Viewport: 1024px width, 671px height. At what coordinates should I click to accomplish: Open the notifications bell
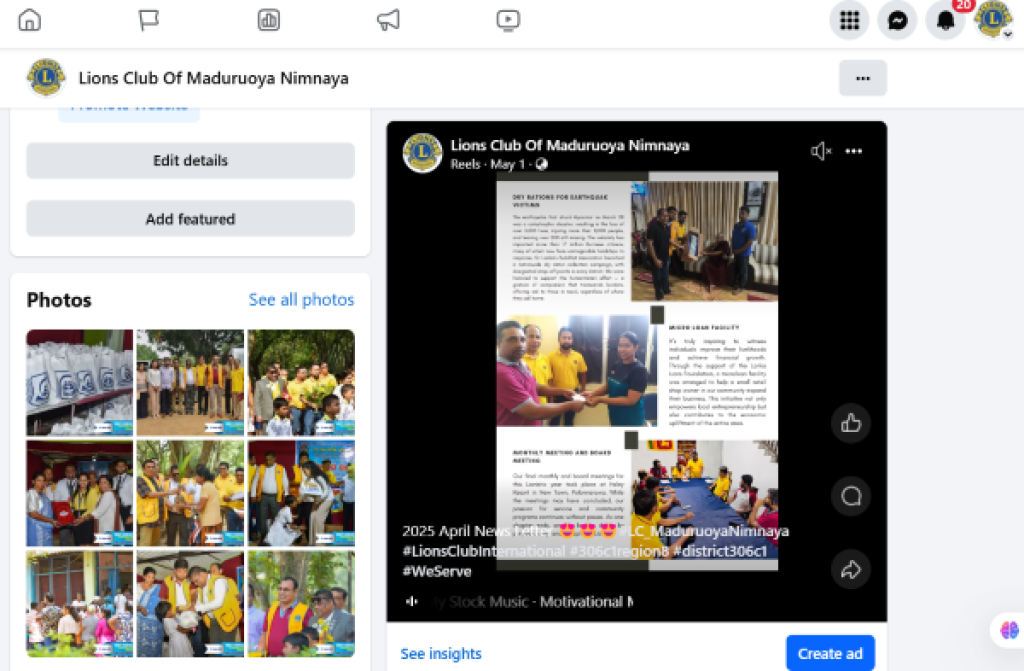coord(945,20)
